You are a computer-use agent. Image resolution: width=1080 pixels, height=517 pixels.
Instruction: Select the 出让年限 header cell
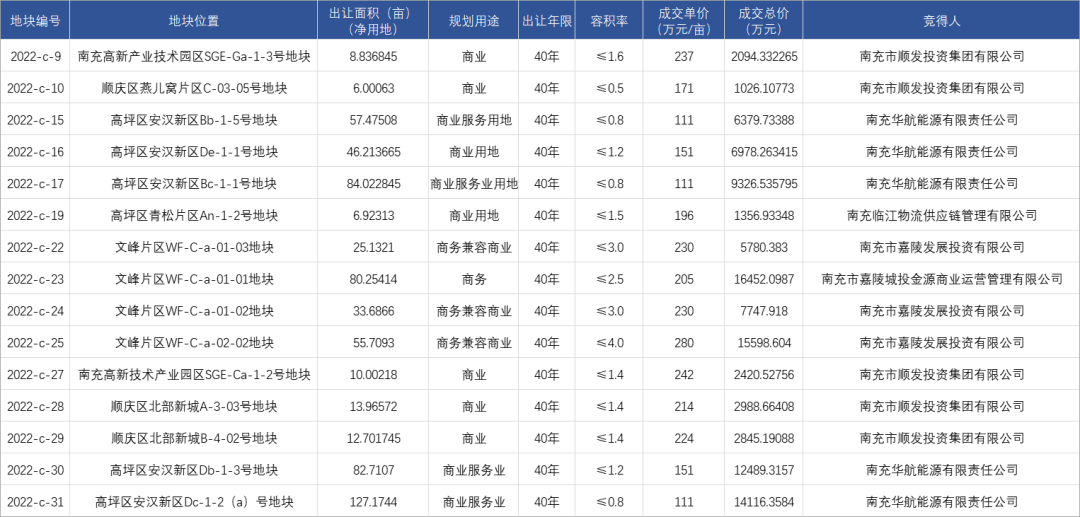pos(547,21)
